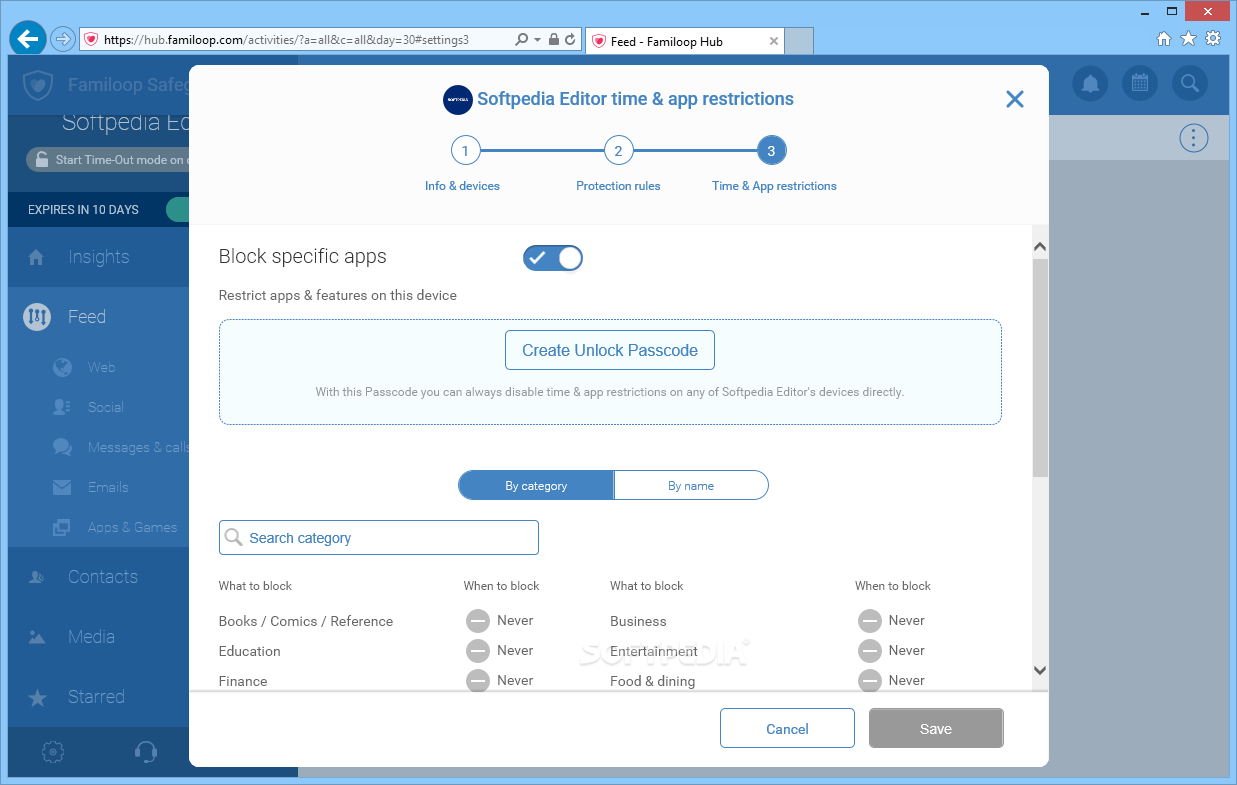Click the address bar search magnifier
Viewport: 1237px width, 785px height.
tap(521, 40)
